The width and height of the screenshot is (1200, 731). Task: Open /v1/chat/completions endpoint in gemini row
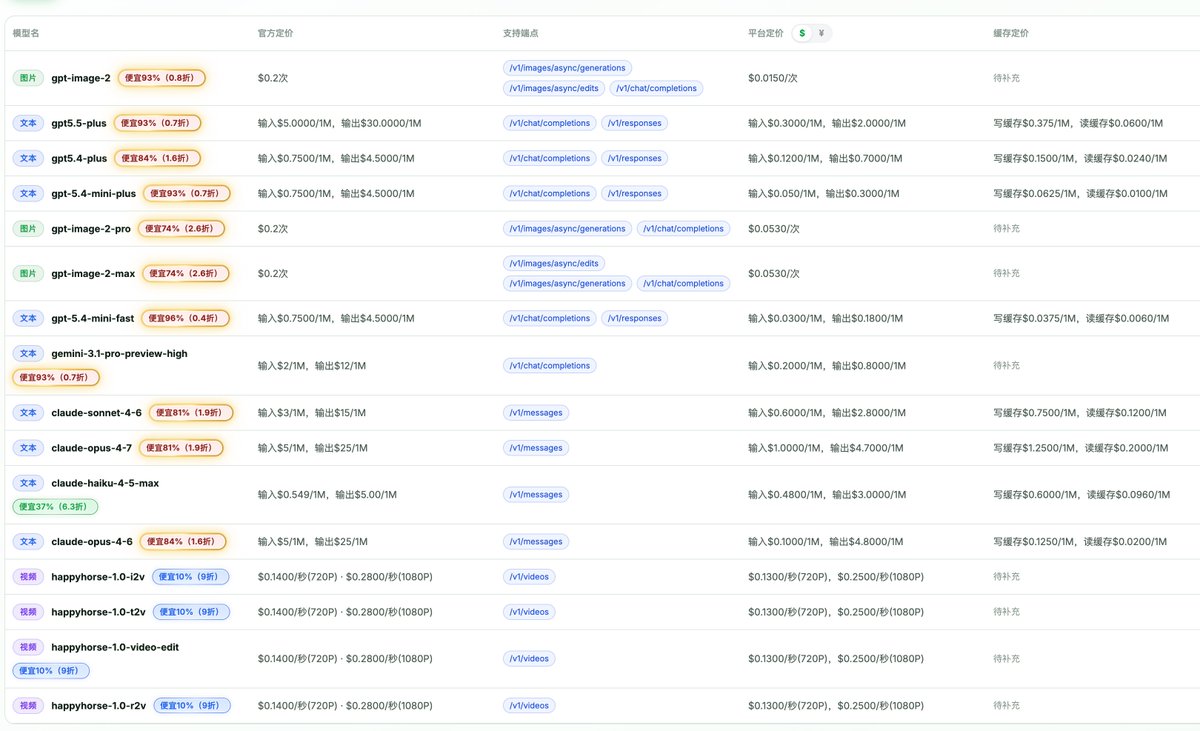pyautogui.click(x=550, y=366)
